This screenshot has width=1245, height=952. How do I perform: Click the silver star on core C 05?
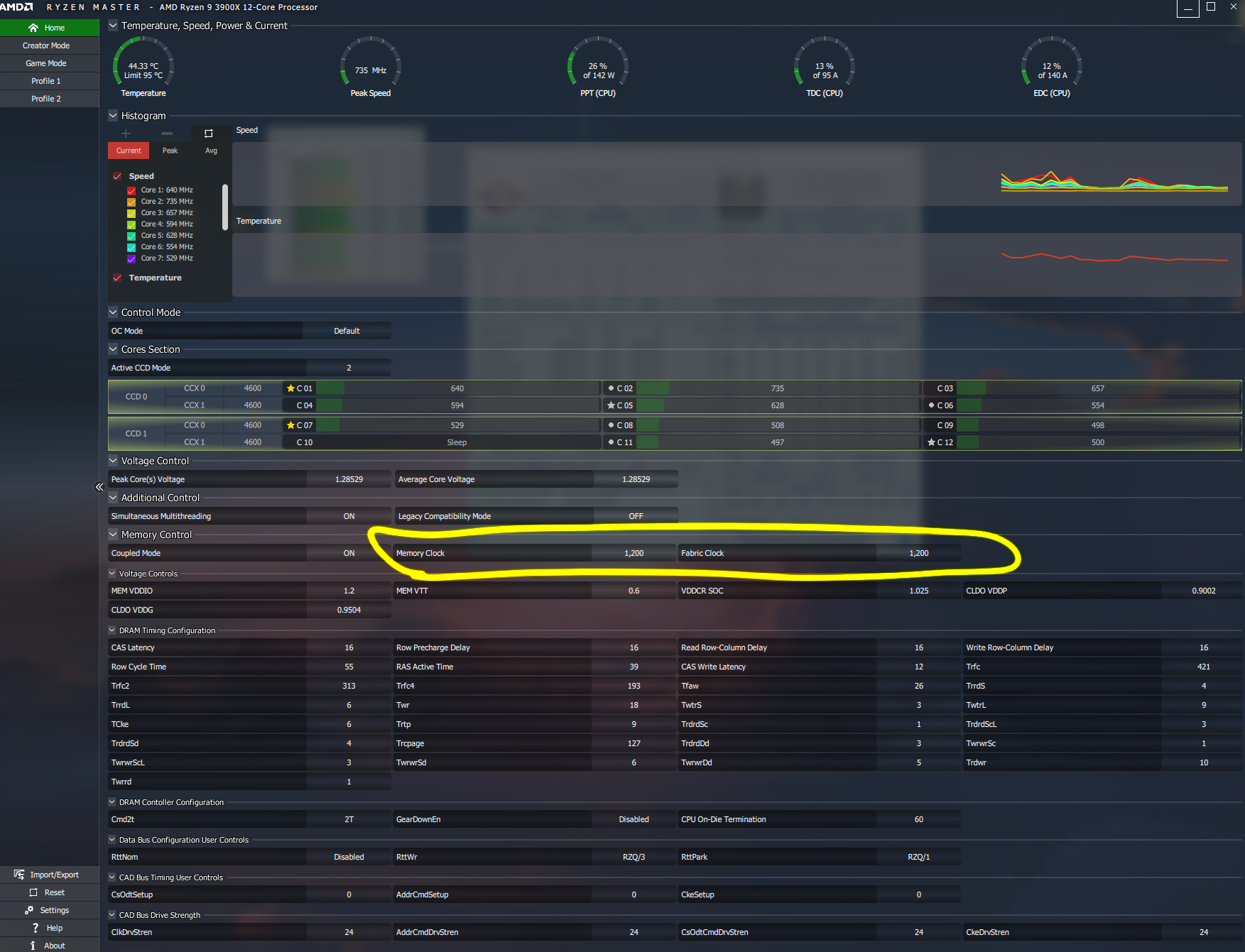(x=611, y=405)
